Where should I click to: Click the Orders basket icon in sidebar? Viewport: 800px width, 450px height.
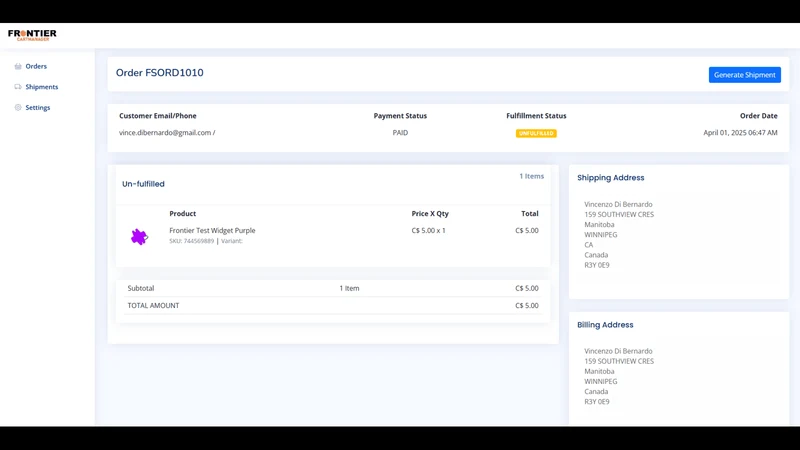pyautogui.click(x=18, y=66)
